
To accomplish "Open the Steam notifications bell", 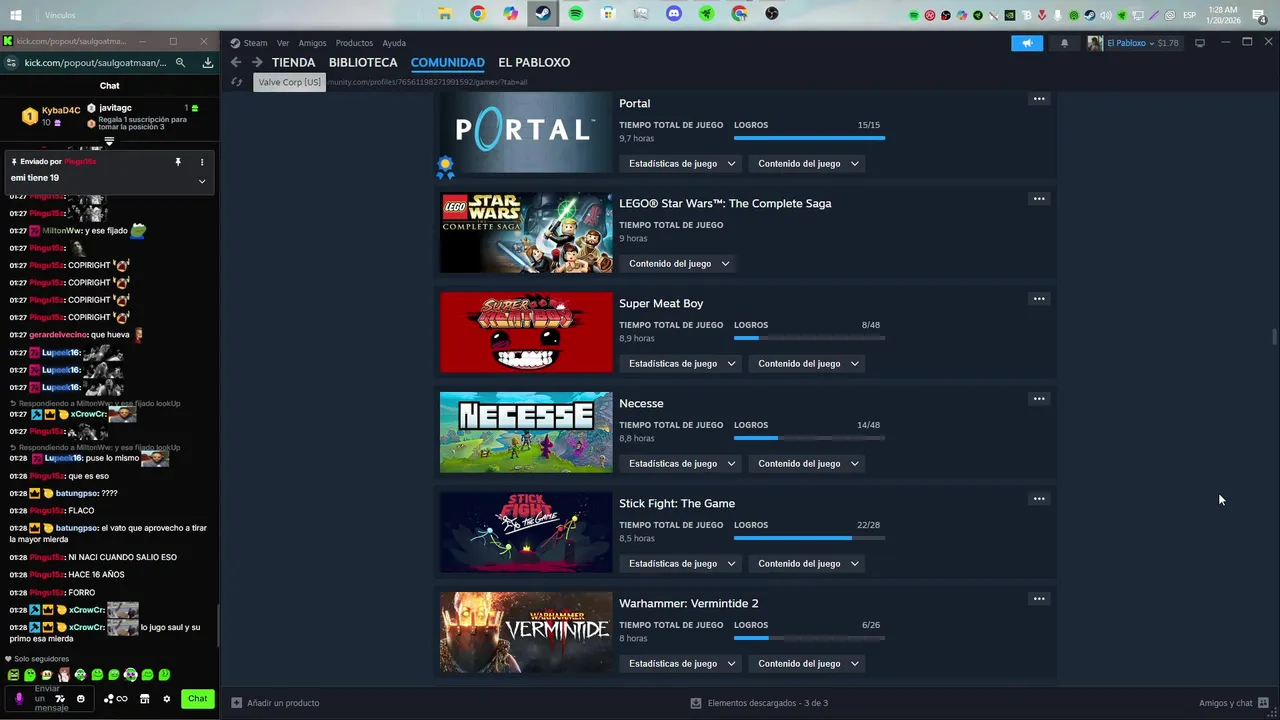I will click(x=1064, y=43).
